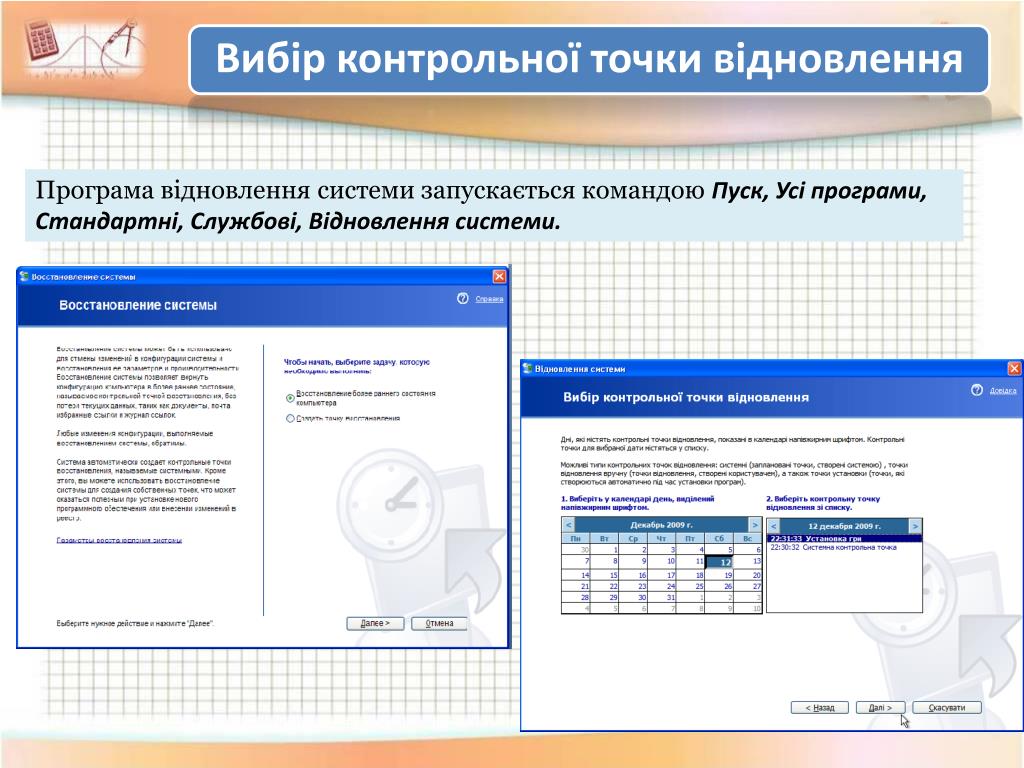Click the < Назад button
1024x768 pixels.
point(820,707)
